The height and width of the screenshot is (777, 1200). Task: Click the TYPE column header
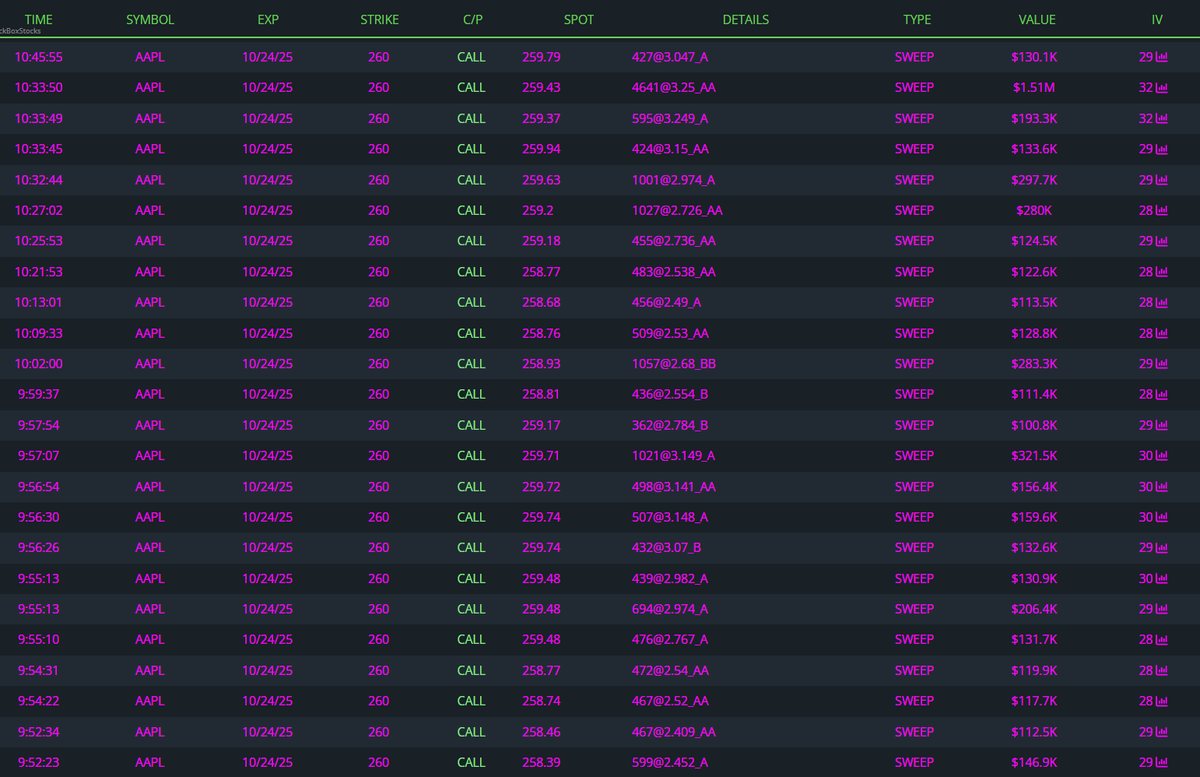[x=917, y=20]
